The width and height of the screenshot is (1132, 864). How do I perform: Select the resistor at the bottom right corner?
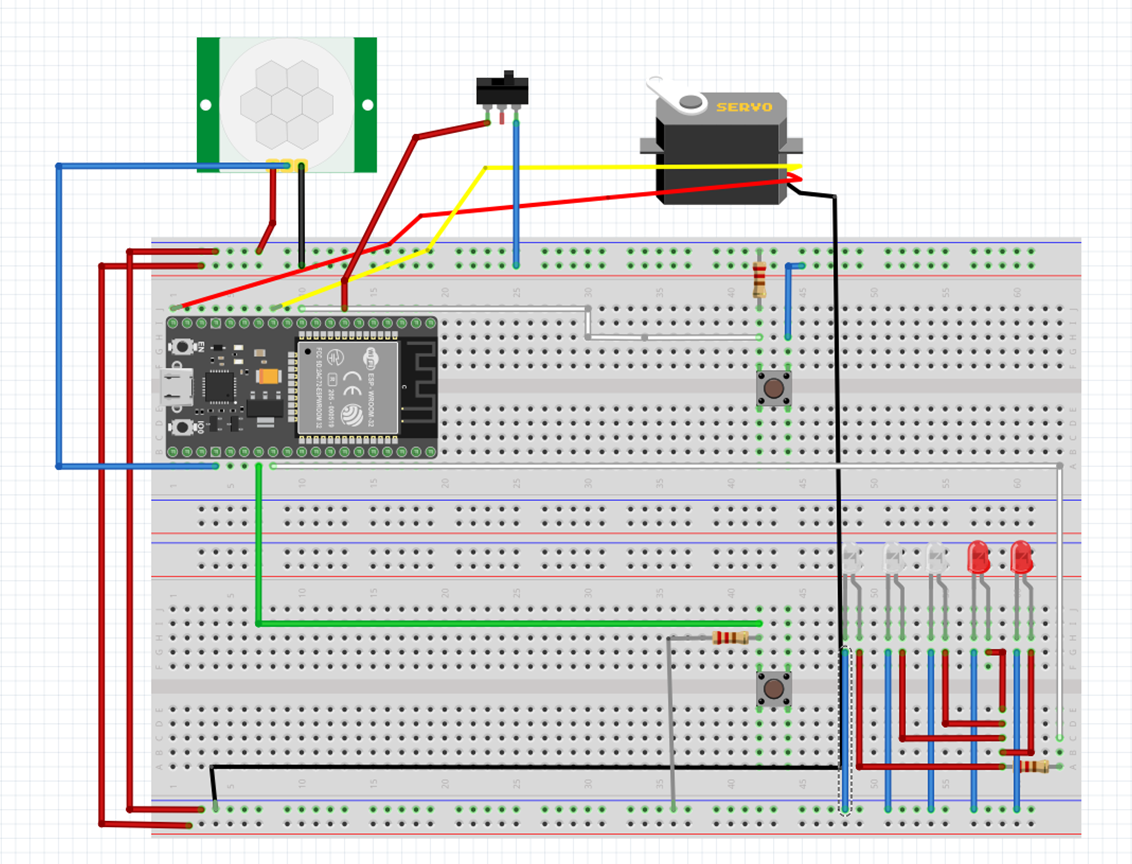click(1032, 767)
